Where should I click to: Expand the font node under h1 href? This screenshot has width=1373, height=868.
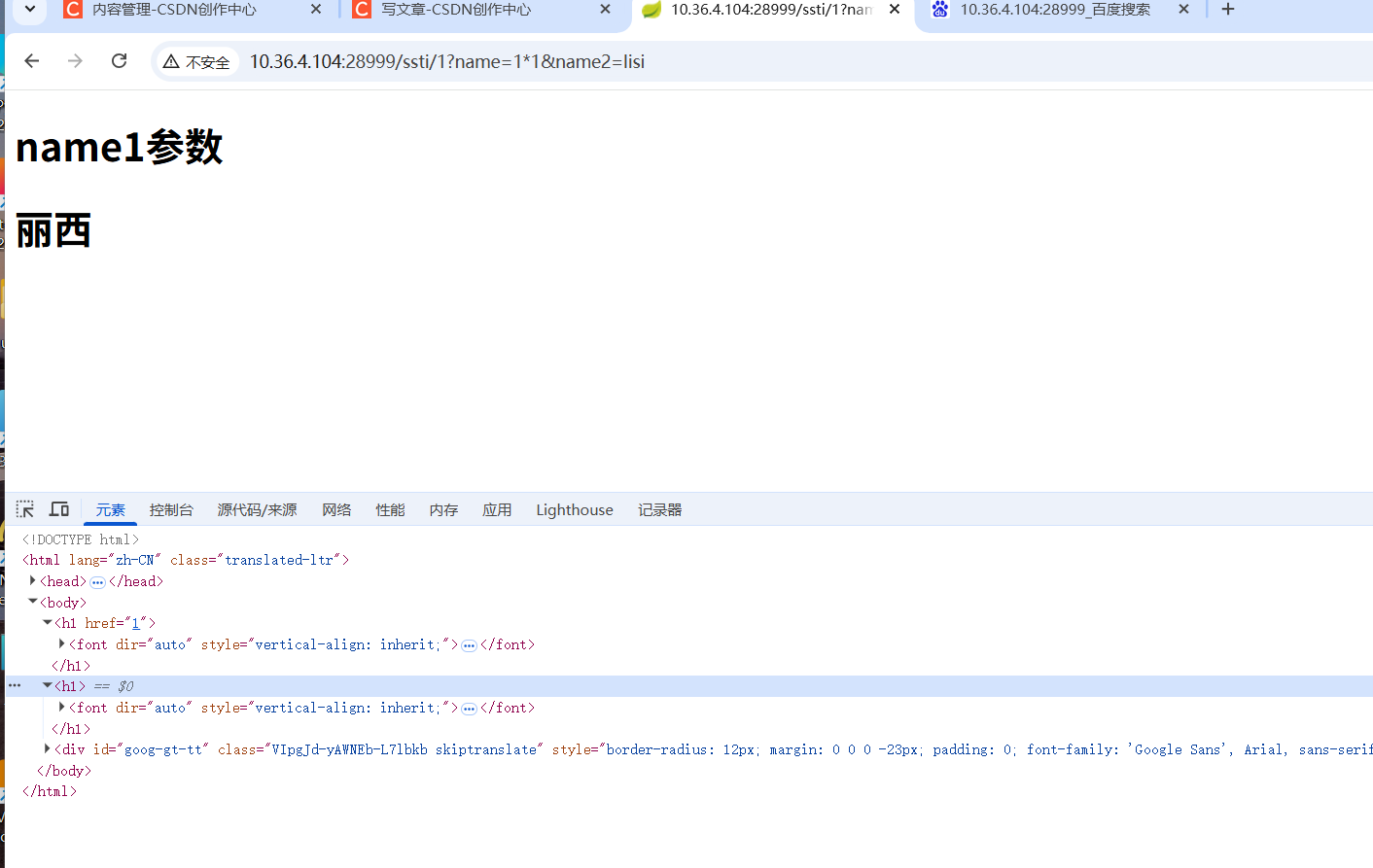(x=62, y=643)
